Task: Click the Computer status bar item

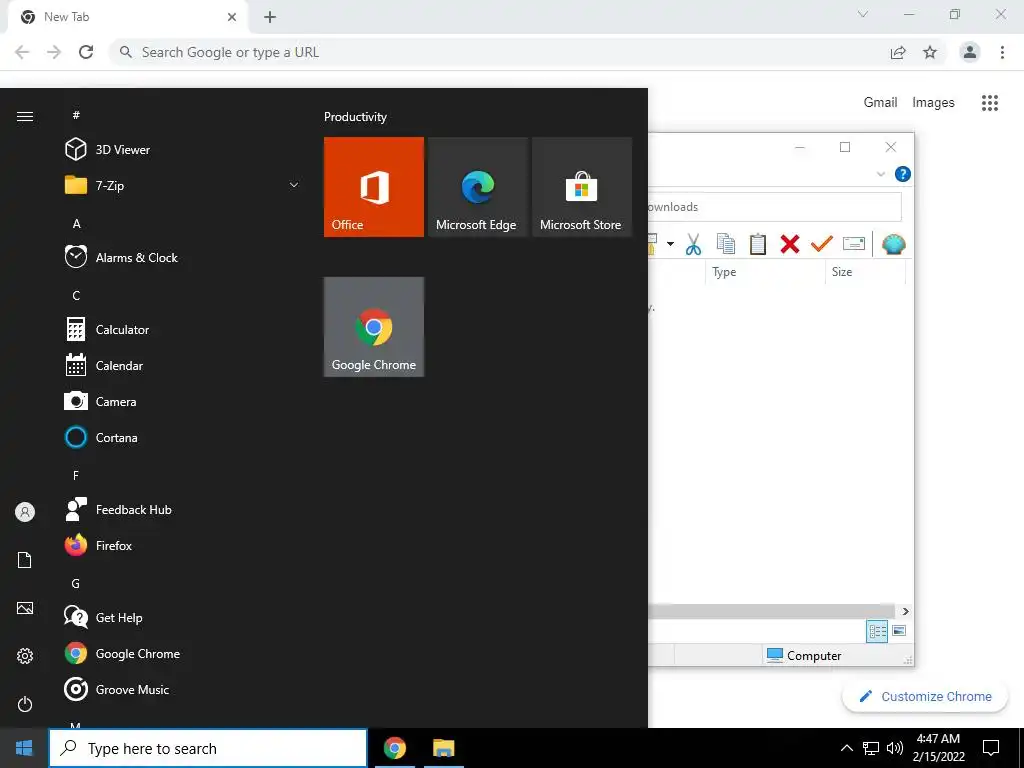Action: pos(804,655)
